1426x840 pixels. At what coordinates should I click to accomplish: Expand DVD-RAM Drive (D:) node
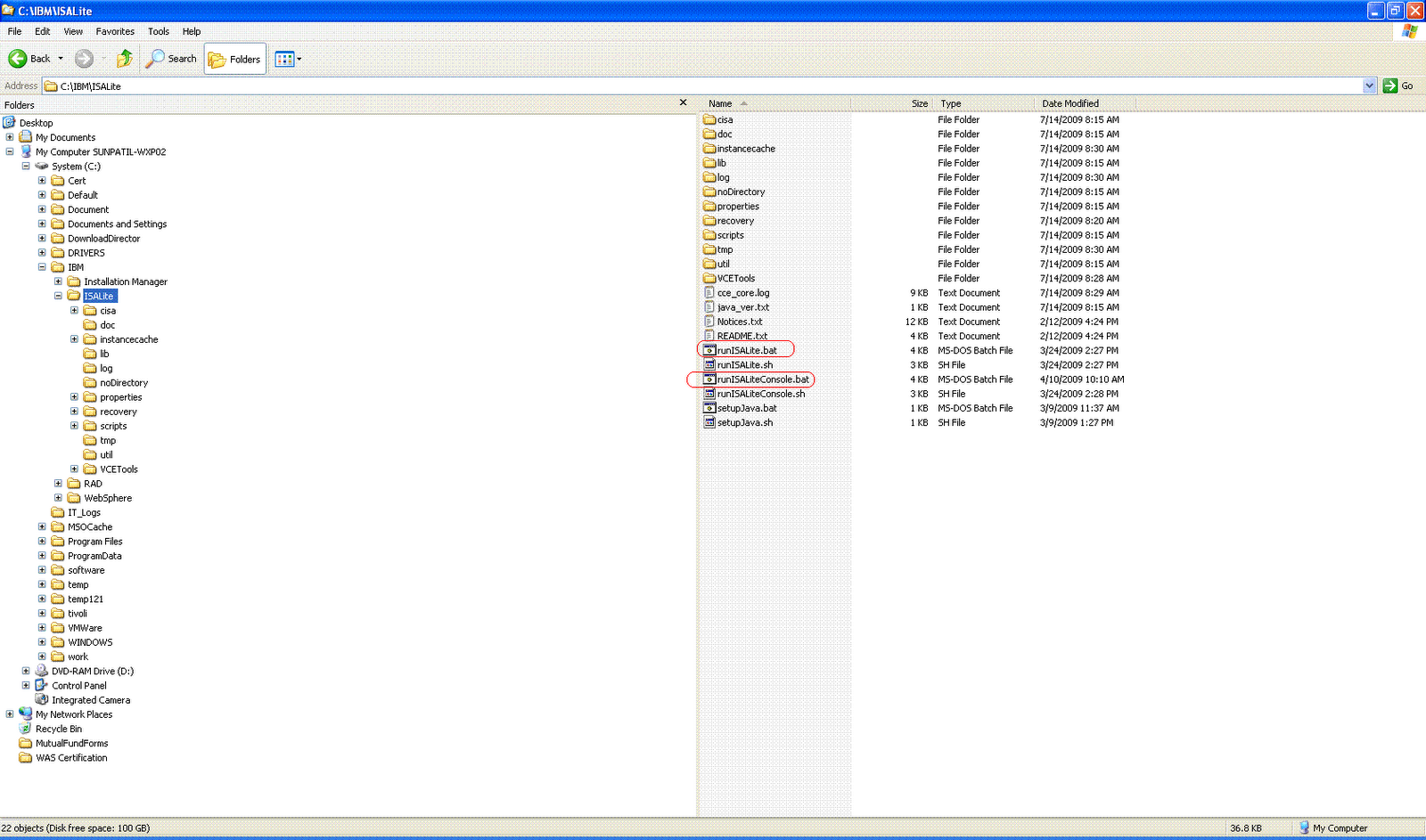(x=26, y=671)
